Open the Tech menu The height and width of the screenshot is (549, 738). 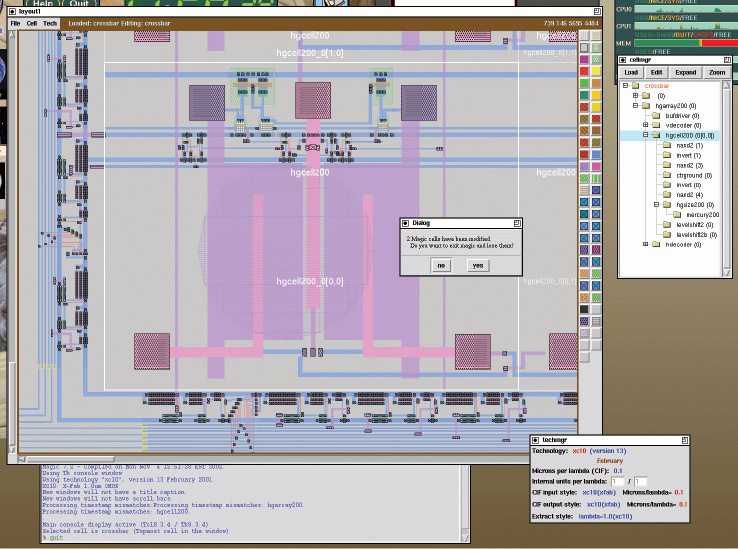point(50,22)
